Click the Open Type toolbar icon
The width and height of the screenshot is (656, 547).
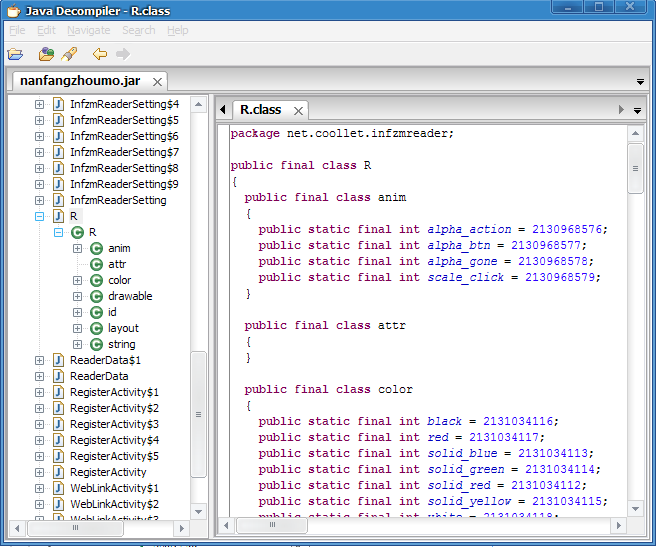pyautogui.click(x=46, y=54)
